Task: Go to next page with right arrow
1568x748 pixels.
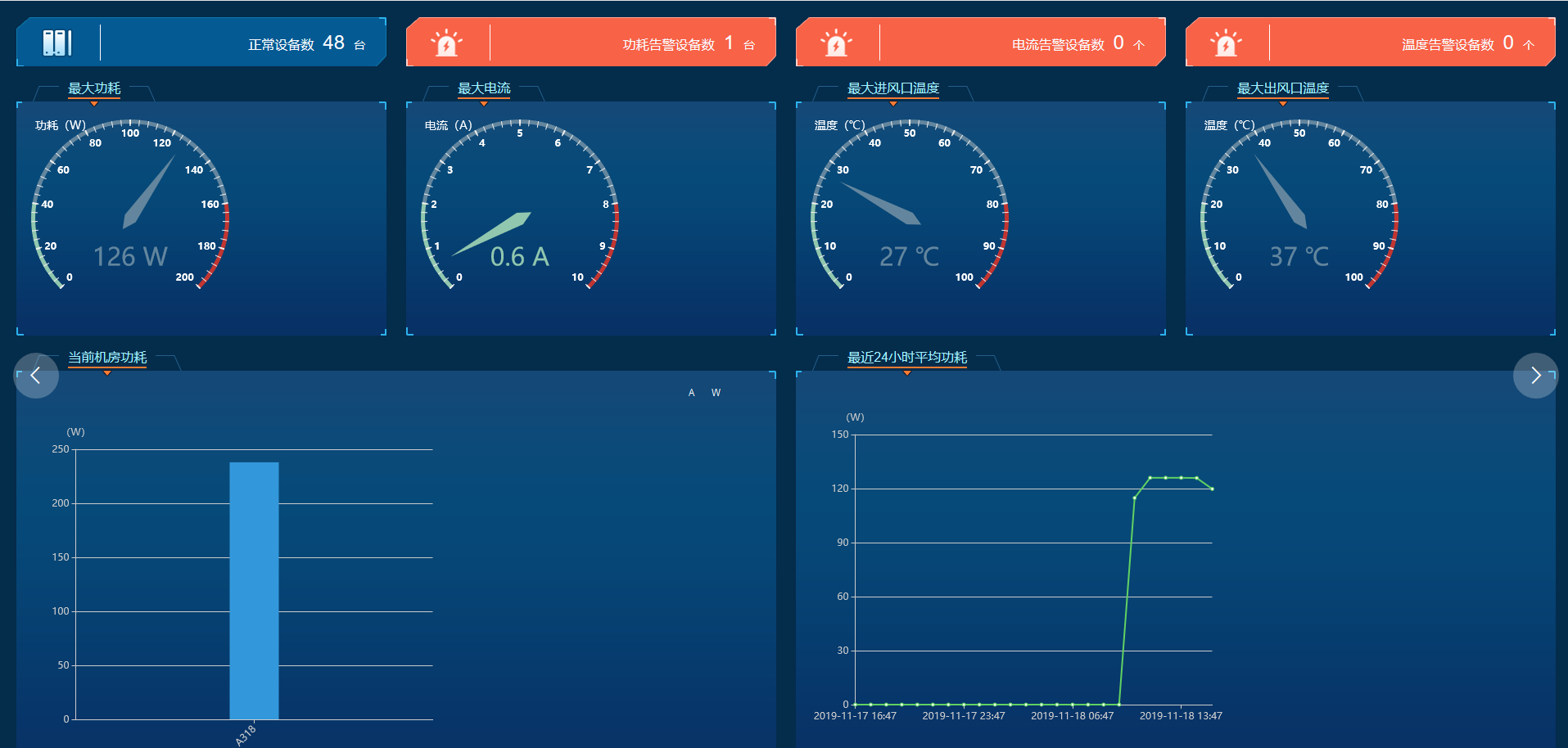Action: tap(1536, 376)
